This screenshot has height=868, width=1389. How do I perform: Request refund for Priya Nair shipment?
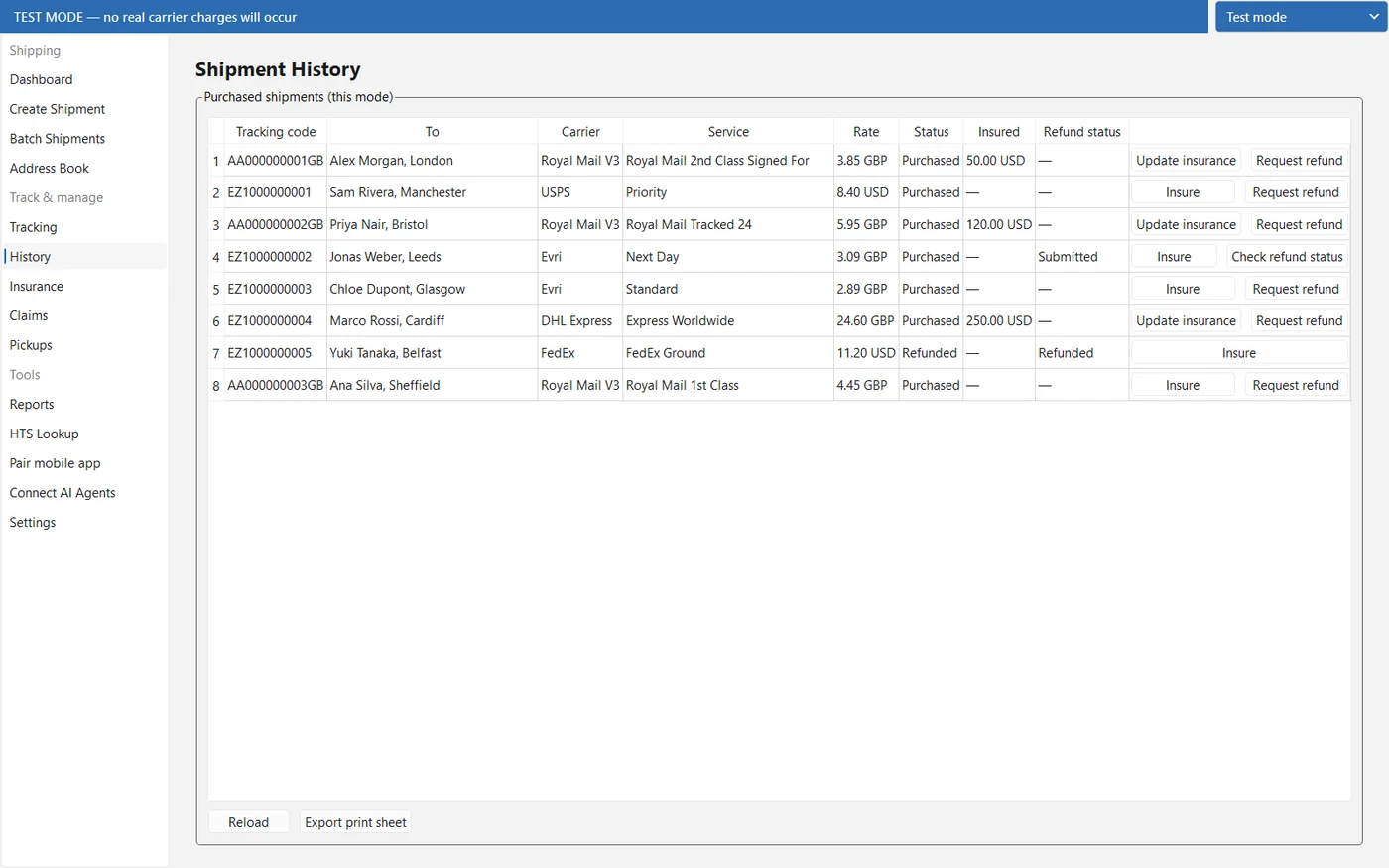click(1299, 225)
